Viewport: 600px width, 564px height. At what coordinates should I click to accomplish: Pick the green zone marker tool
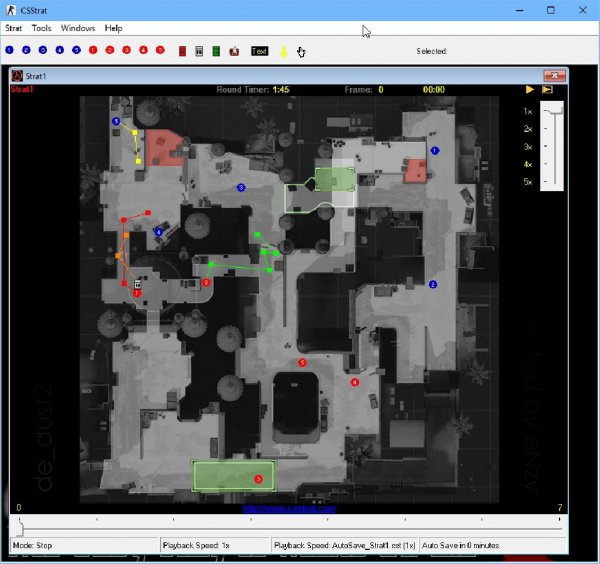click(x=216, y=51)
